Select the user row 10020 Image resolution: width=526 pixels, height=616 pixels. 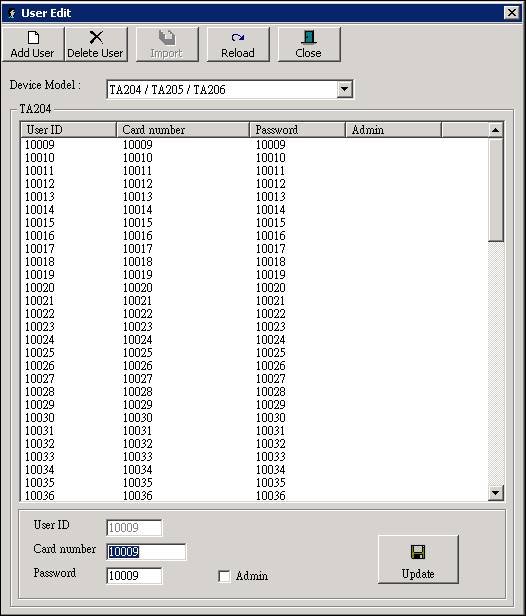pos(255,288)
